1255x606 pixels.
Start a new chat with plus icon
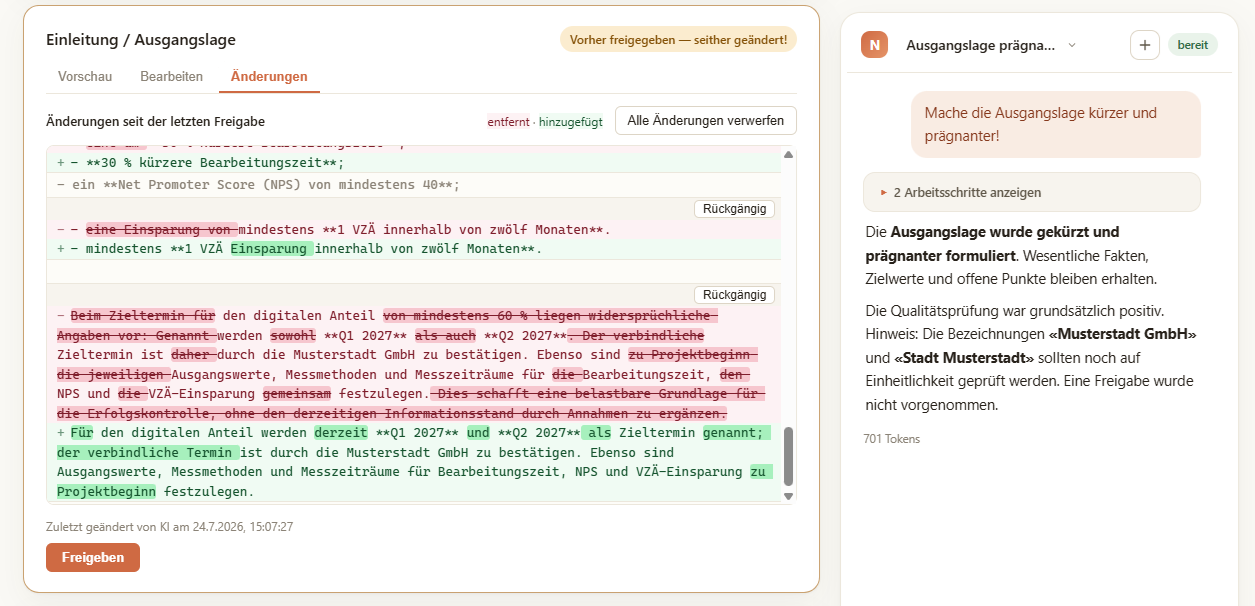[1144, 45]
